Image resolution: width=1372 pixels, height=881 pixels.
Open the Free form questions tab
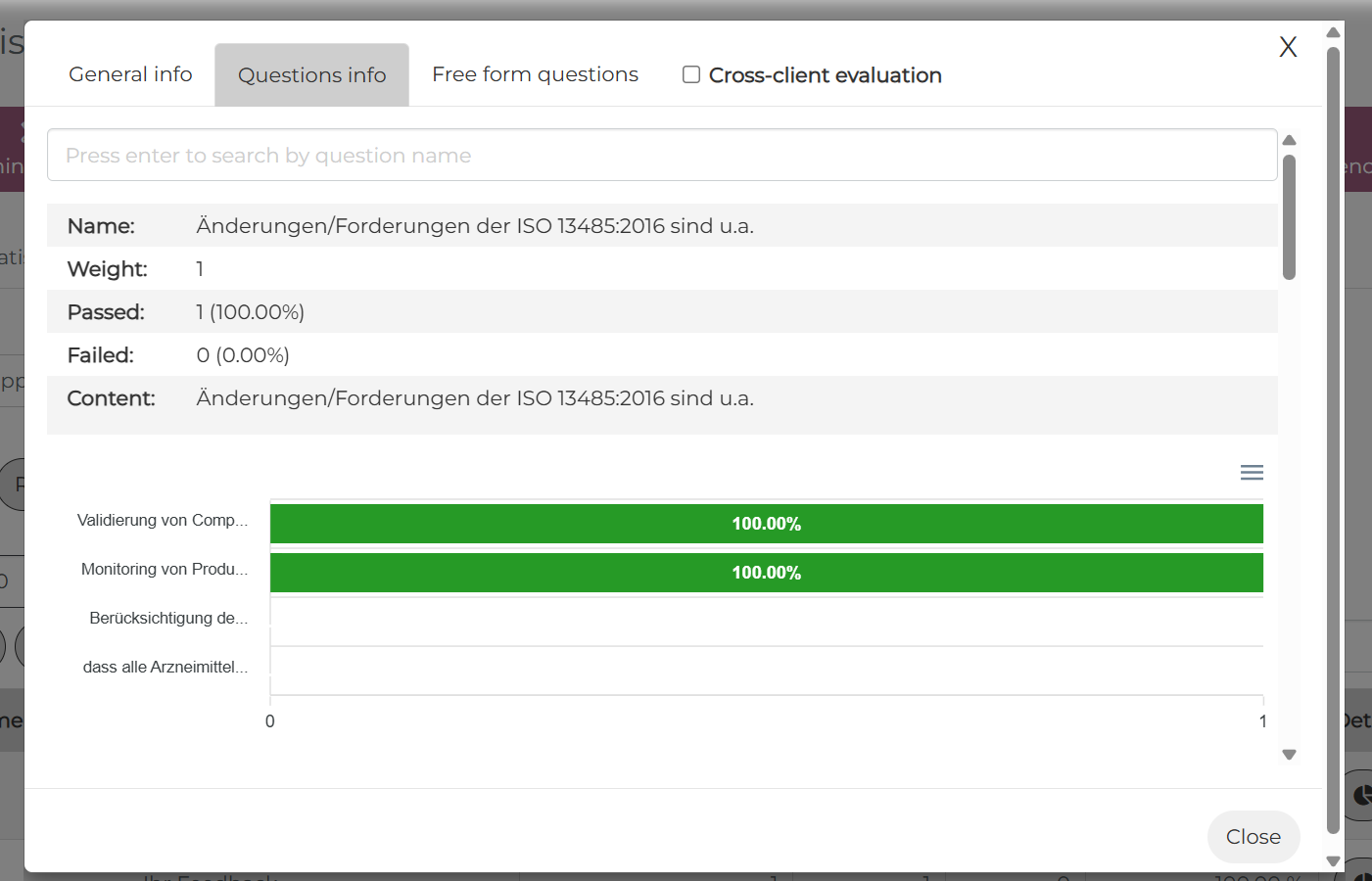[535, 74]
